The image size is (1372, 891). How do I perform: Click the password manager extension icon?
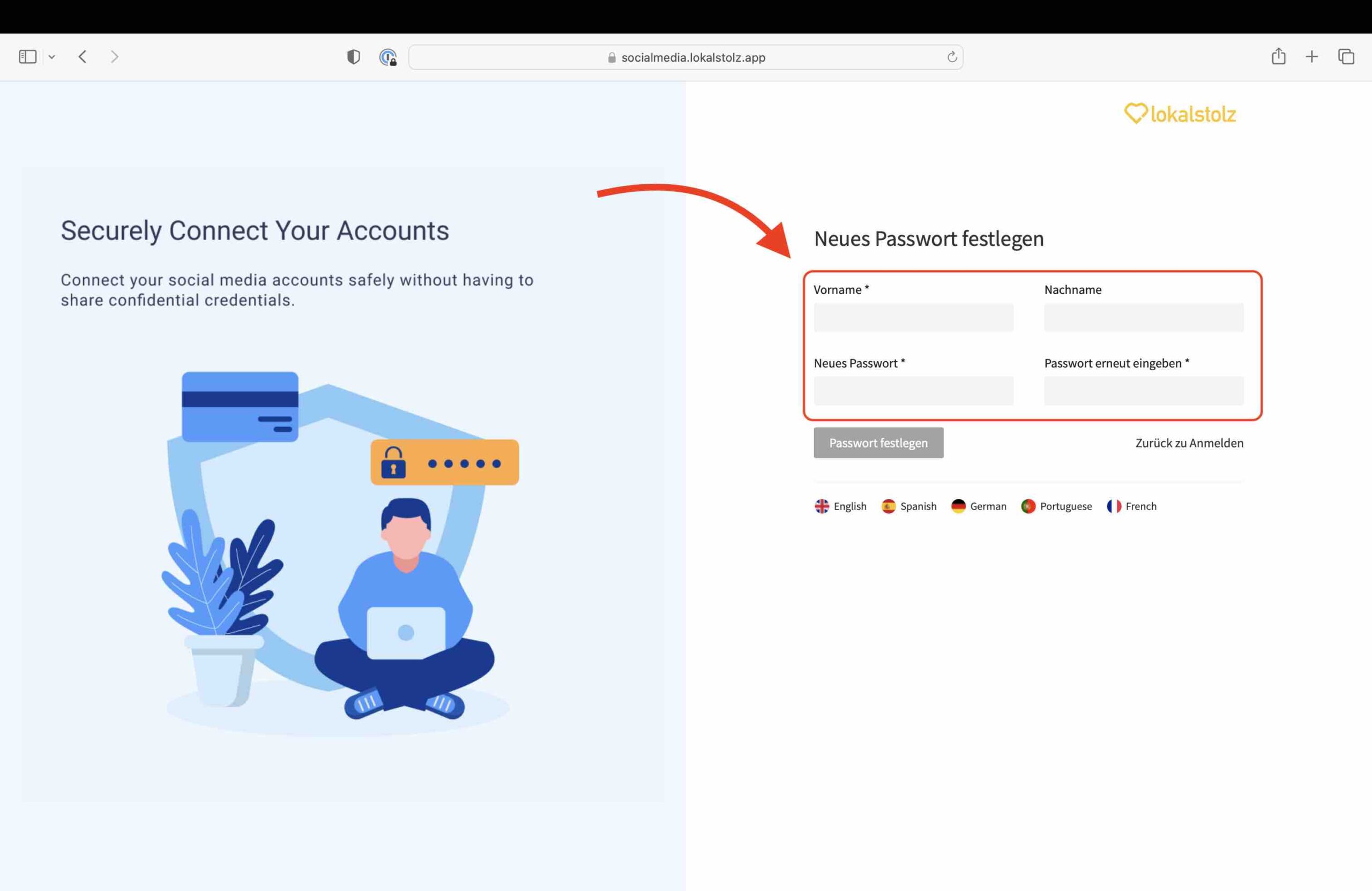click(x=388, y=57)
